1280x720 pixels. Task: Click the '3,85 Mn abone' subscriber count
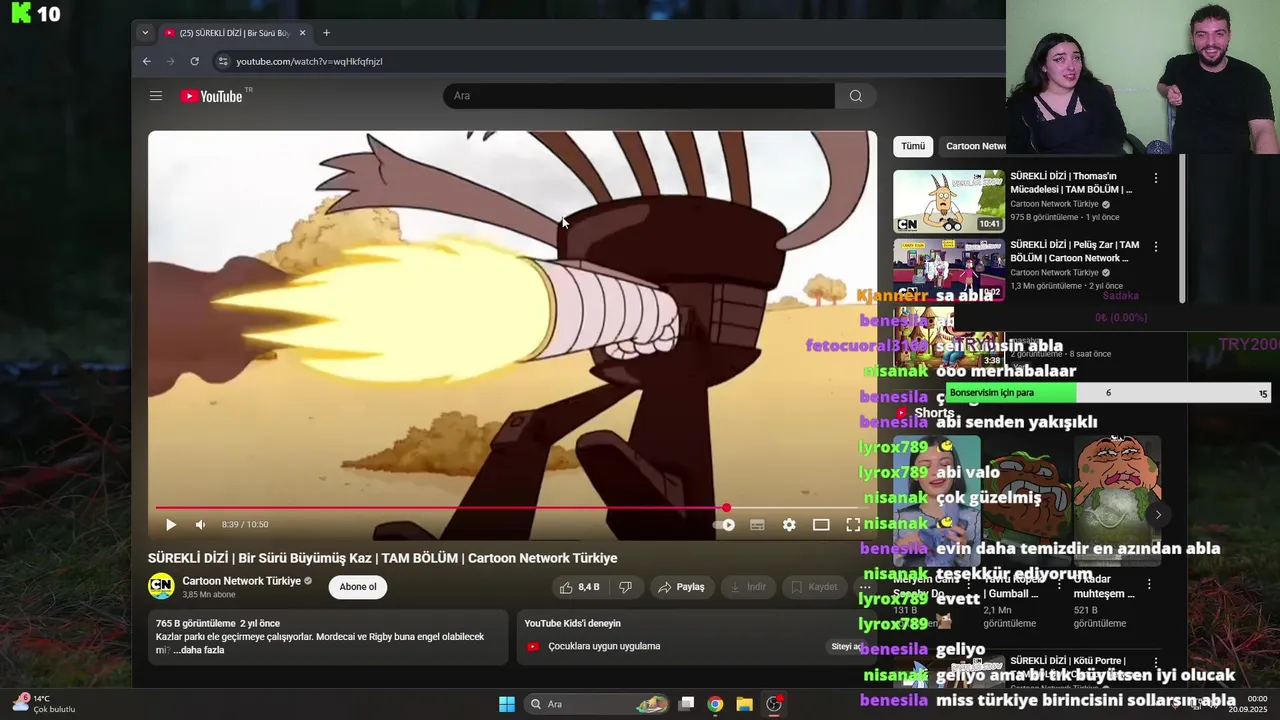pos(209,595)
